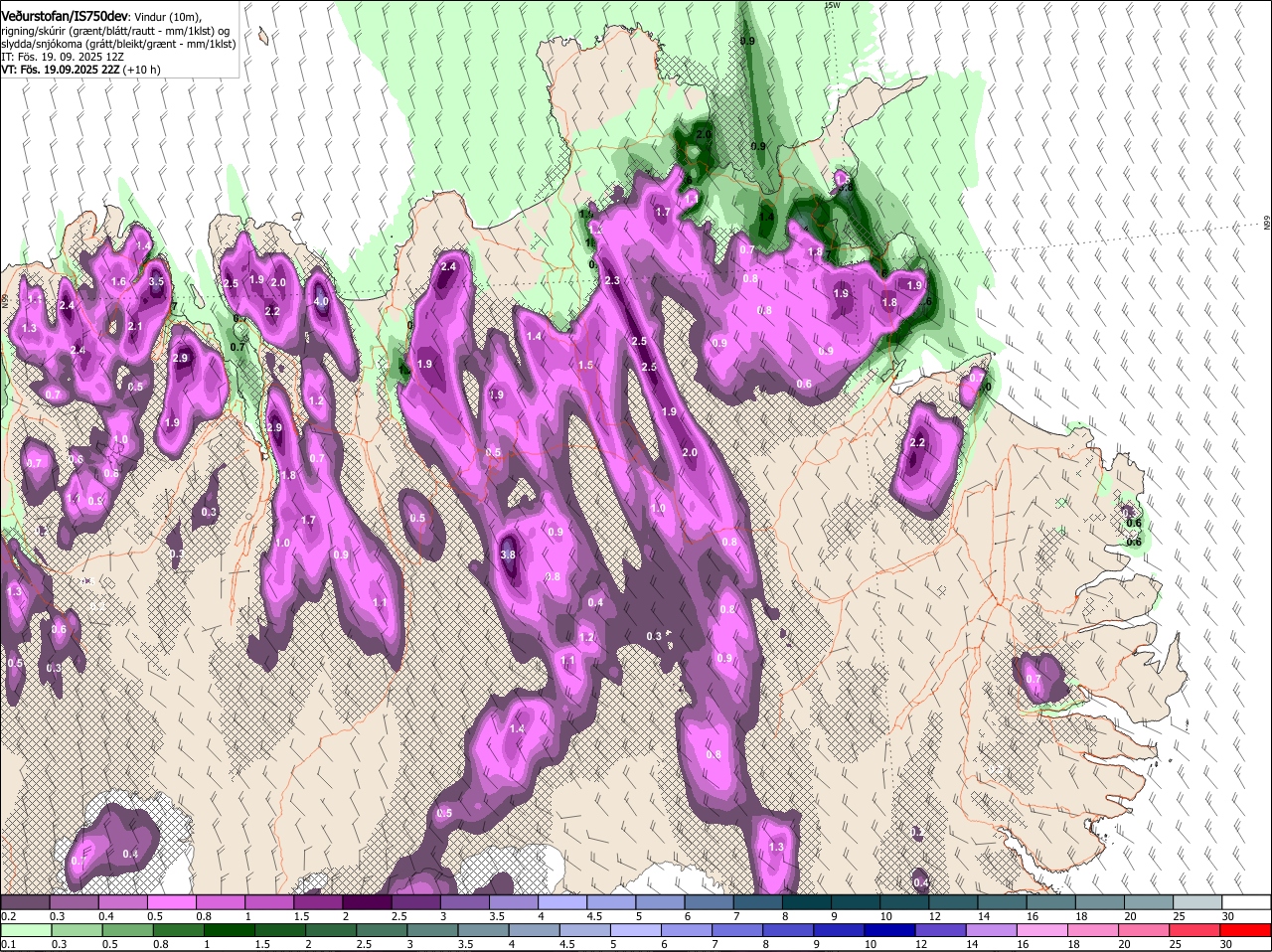This screenshot has height=952, width=1272.
Task: Pick the upper-scale swatch between 0.2 and 0.3
Action: pyautogui.click(x=25, y=901)
